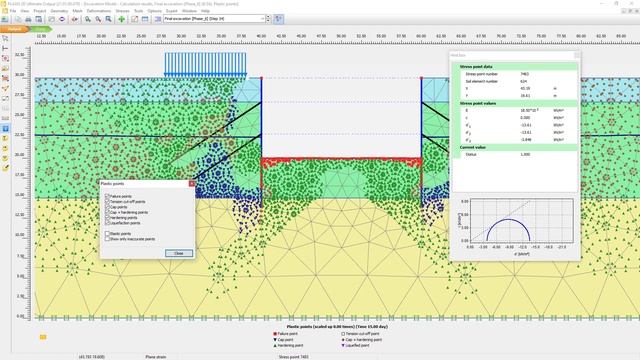Click the Mohr circle graph in Hint box

[522, 220]
